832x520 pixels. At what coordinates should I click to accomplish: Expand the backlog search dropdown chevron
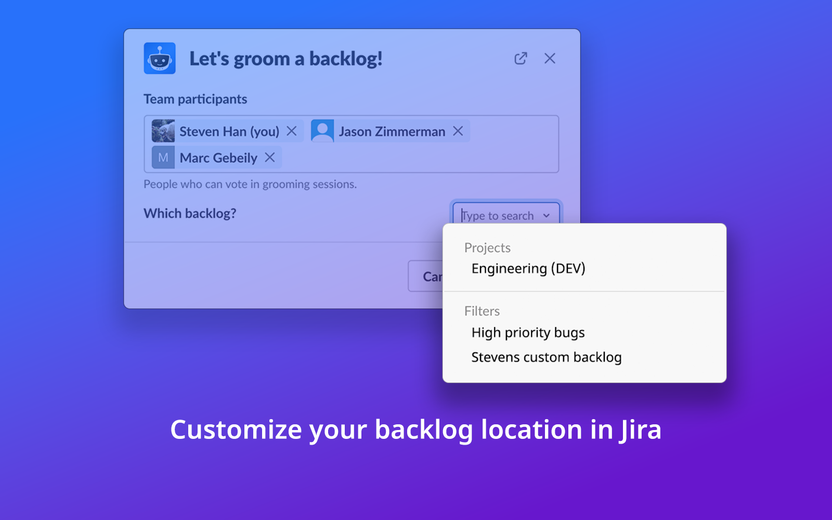point(547,215)
